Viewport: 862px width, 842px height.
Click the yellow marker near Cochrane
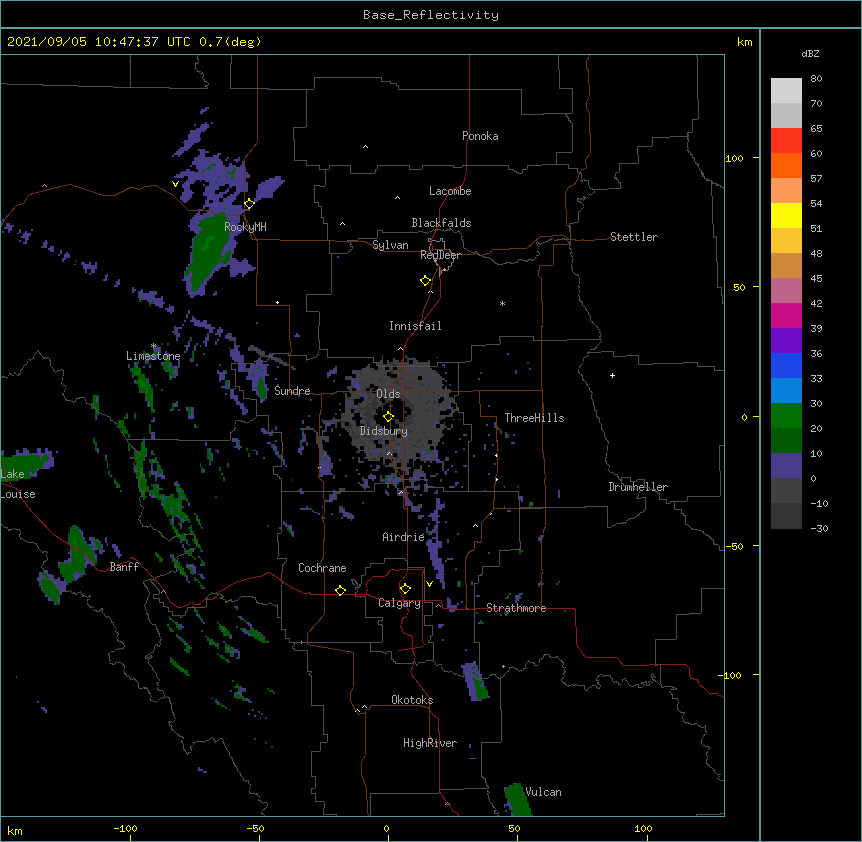[x=340, y=590]
